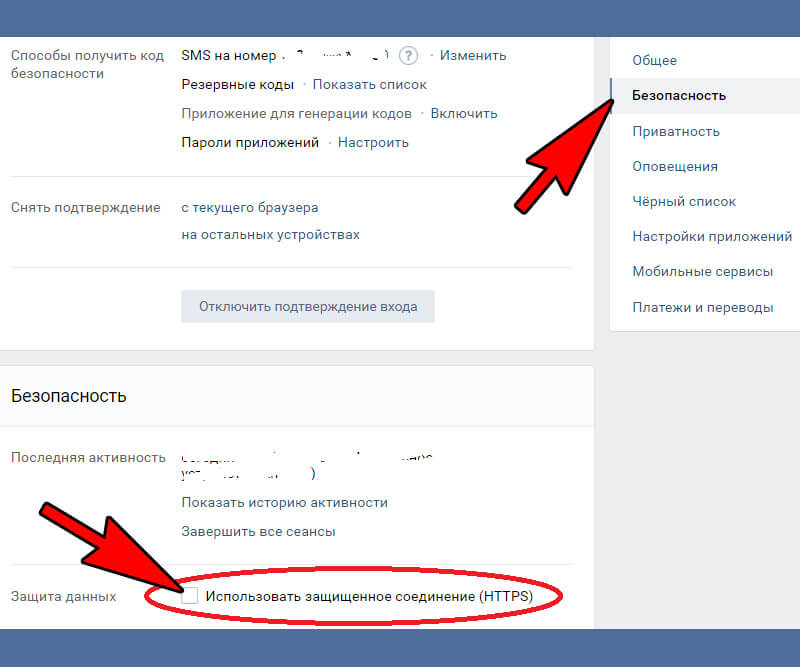The height and width of the screenshot is (667, 800).
Task: Click Настроить for app passwords
Action: pos(373,142)
